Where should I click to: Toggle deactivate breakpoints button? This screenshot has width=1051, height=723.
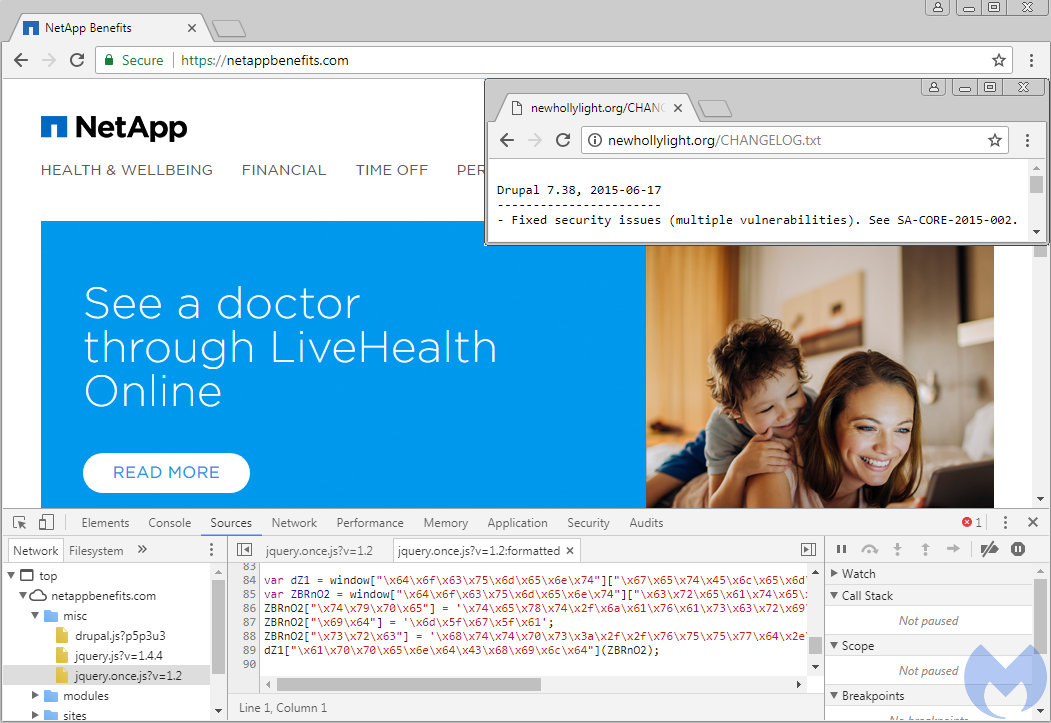pyautogui.click(x=989, y=549)
